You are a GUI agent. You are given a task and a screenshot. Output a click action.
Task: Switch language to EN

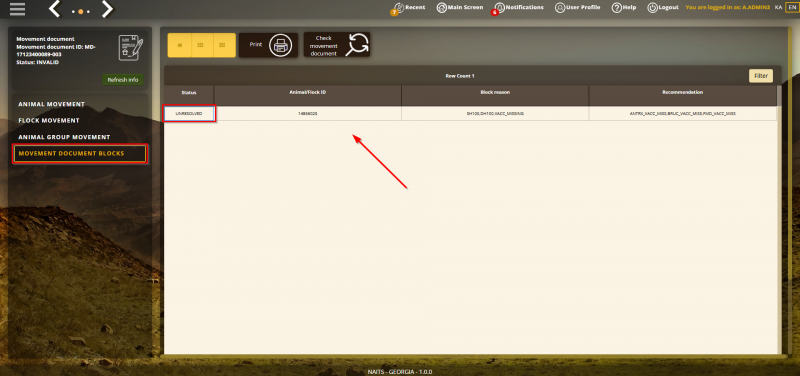791,7
